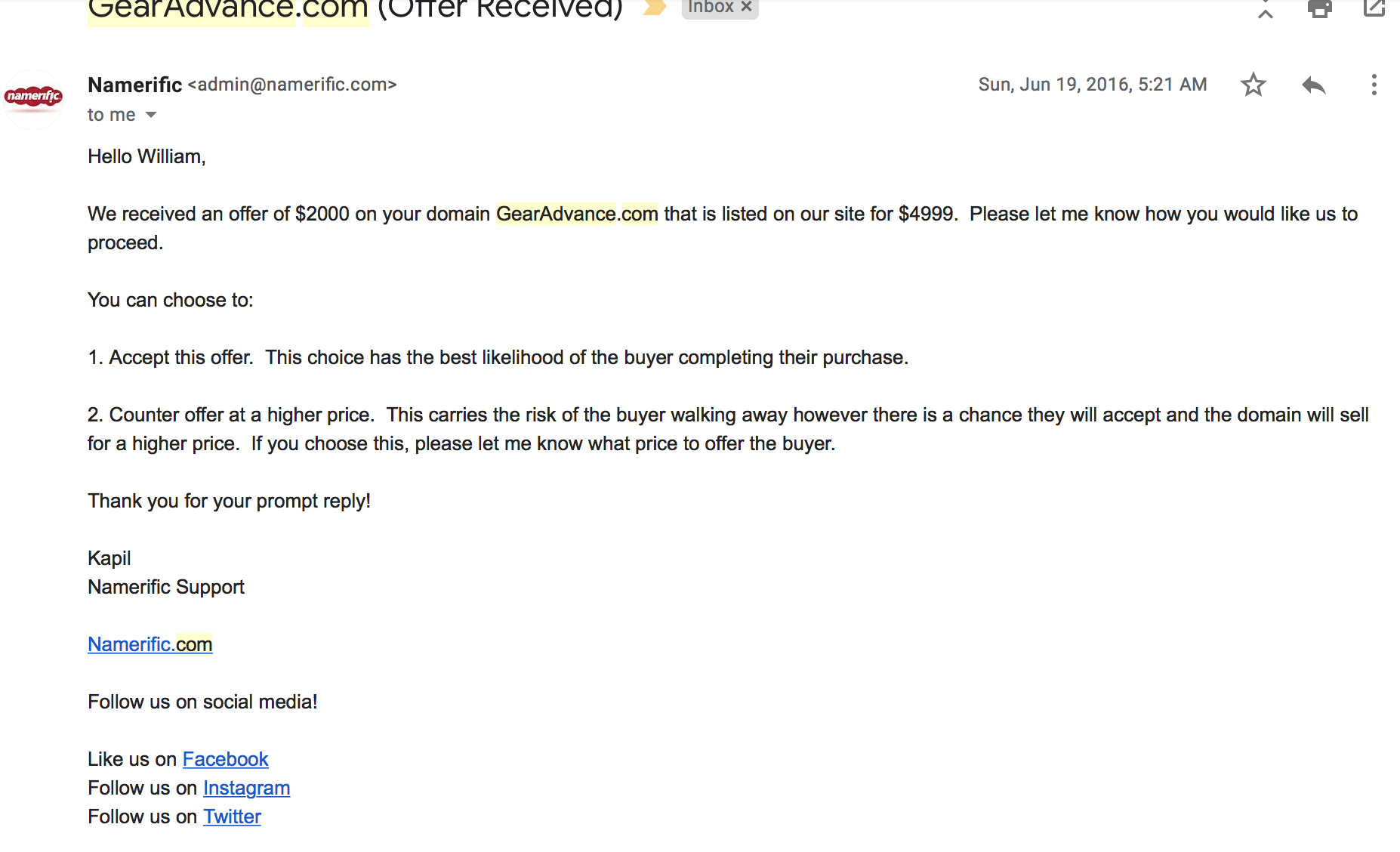Image resolution: width=1400 pixels, height=852 pixels.
Task: Click the GearAdvance.com subject title
Action: click(x=228, y=9)
